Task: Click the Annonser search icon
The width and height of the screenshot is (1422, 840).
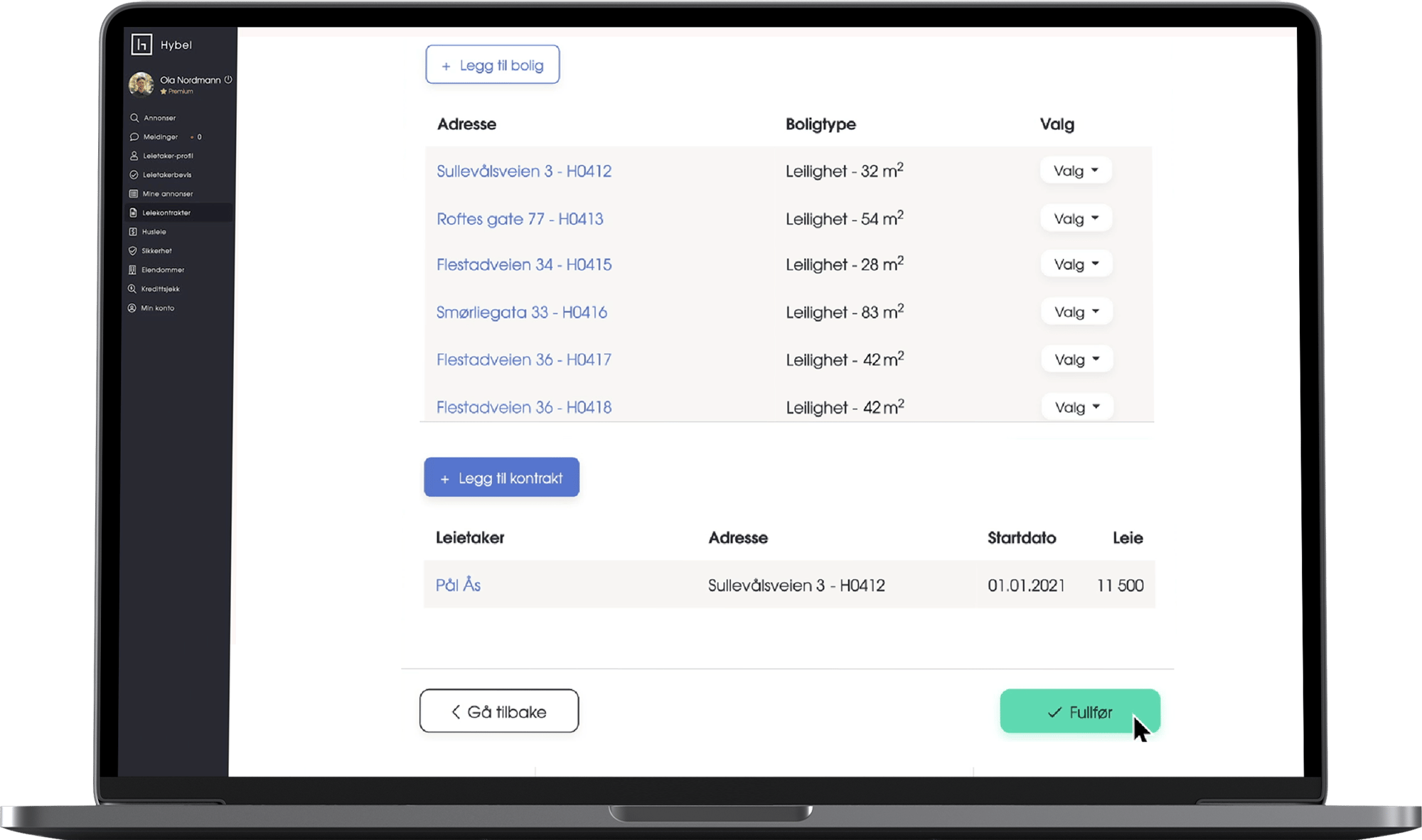Action: pos(134,118)
